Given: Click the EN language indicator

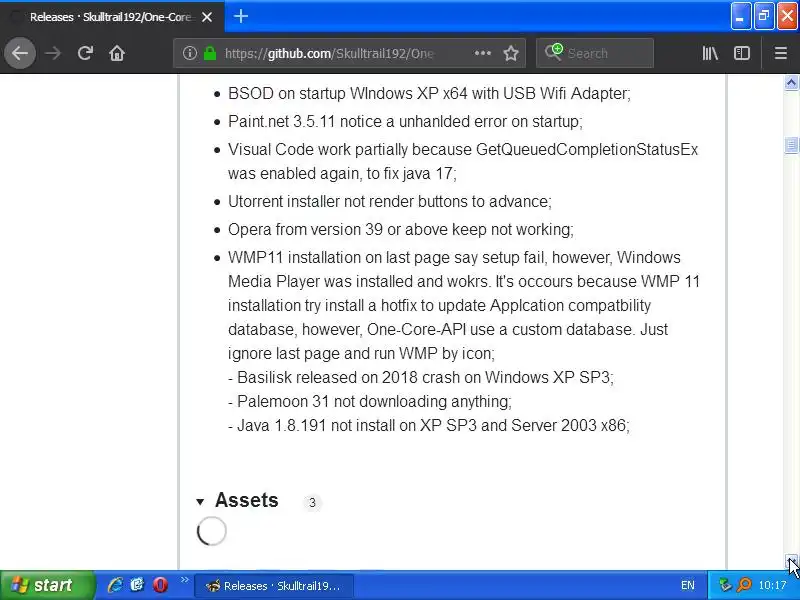Looking at the screenshot, I should coord(687,585).
